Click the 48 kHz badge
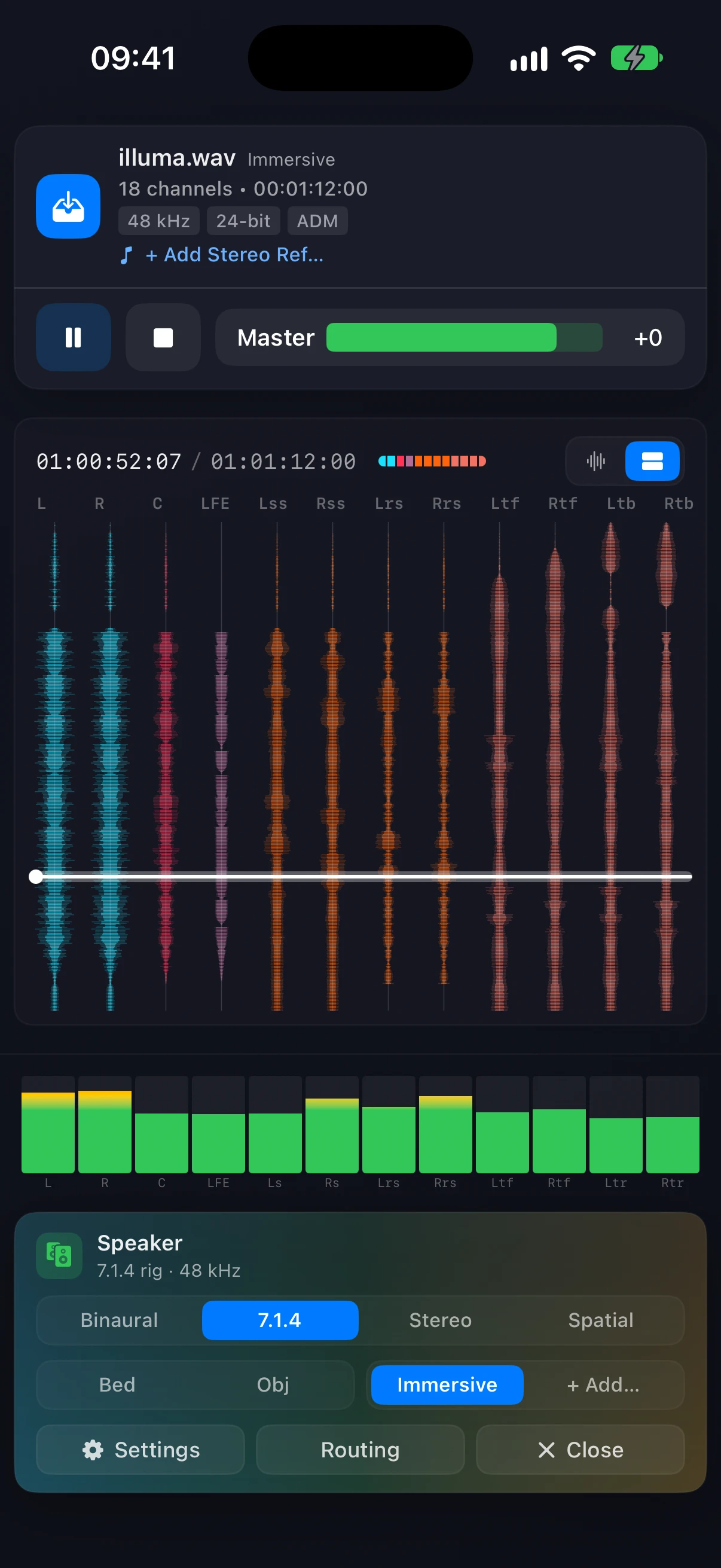The image size is (721, 1568). [159, 221]
